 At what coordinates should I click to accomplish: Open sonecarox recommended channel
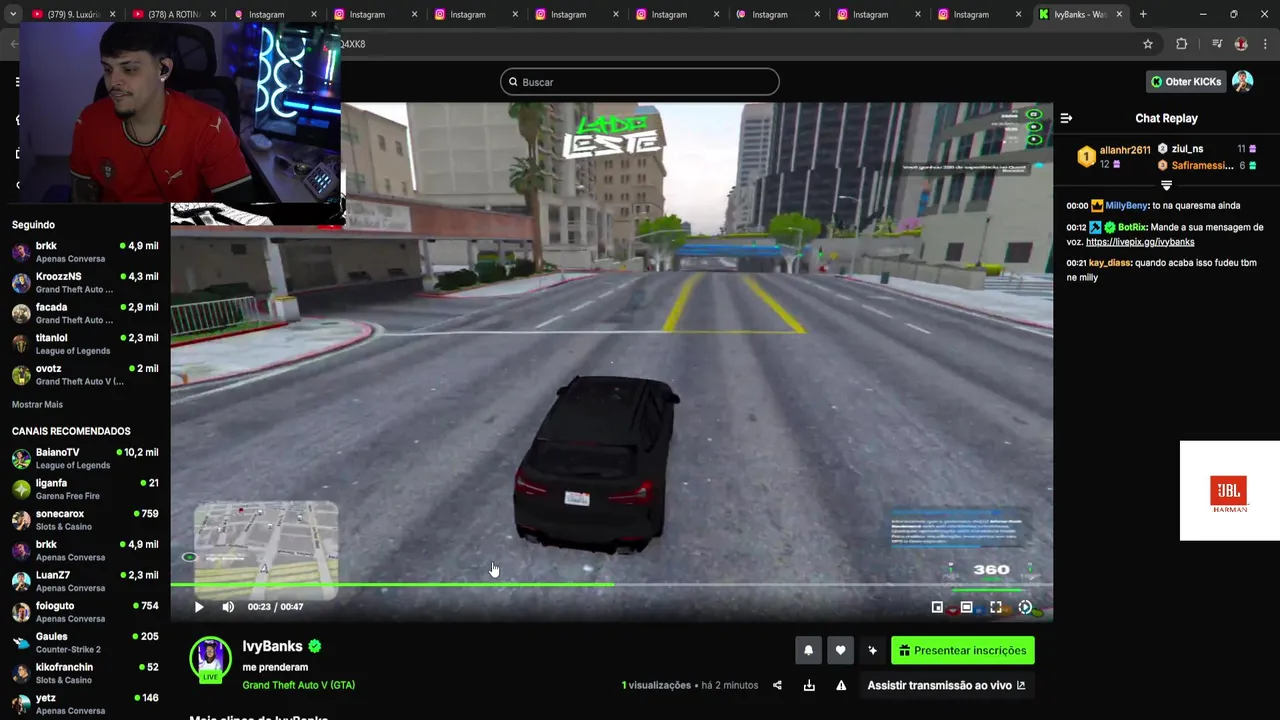click(85, 520)
